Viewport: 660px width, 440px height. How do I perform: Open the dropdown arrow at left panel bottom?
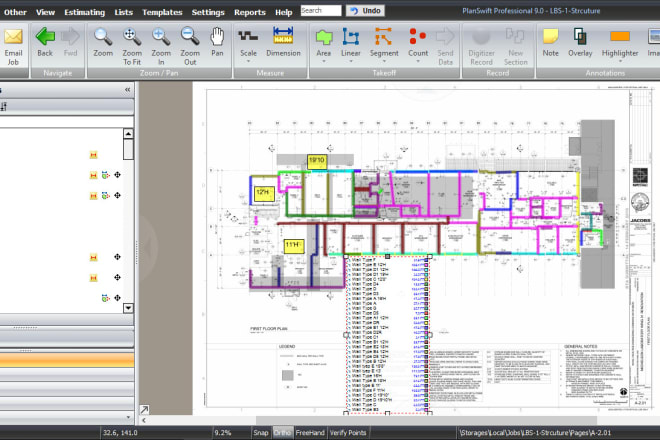click(x=128, y=417)
